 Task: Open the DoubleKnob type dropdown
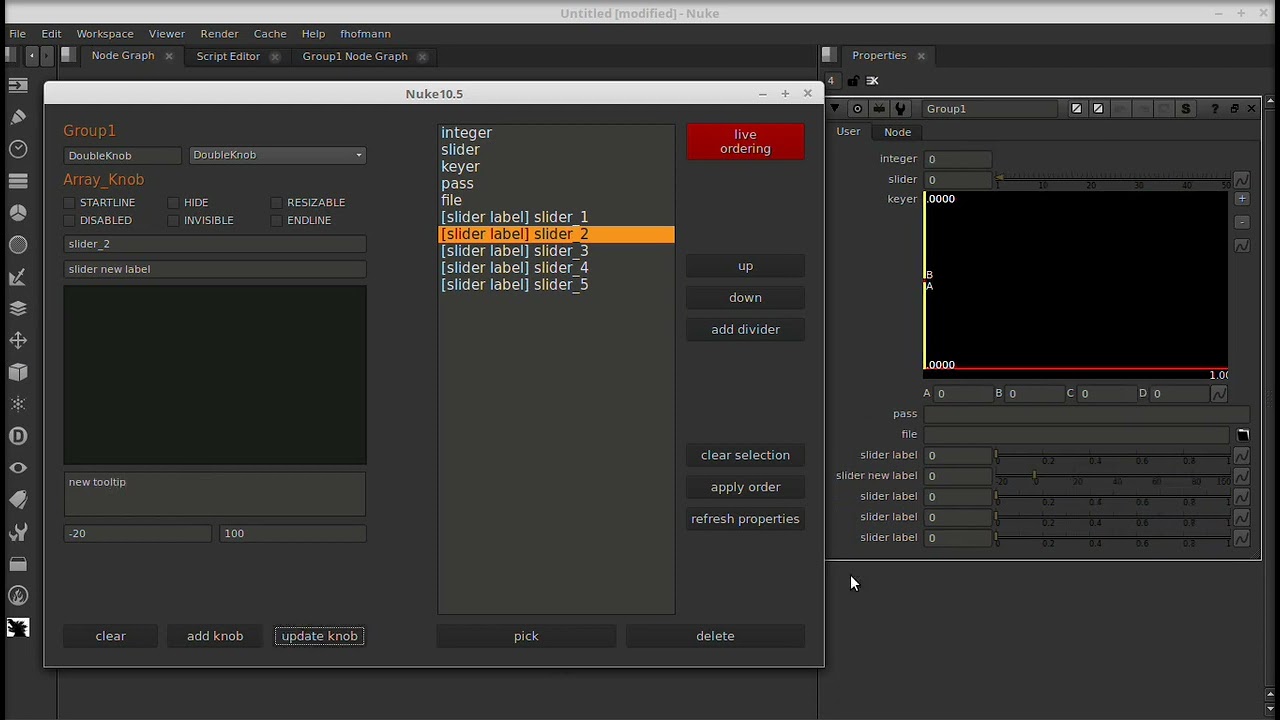[x=277, y=155]
